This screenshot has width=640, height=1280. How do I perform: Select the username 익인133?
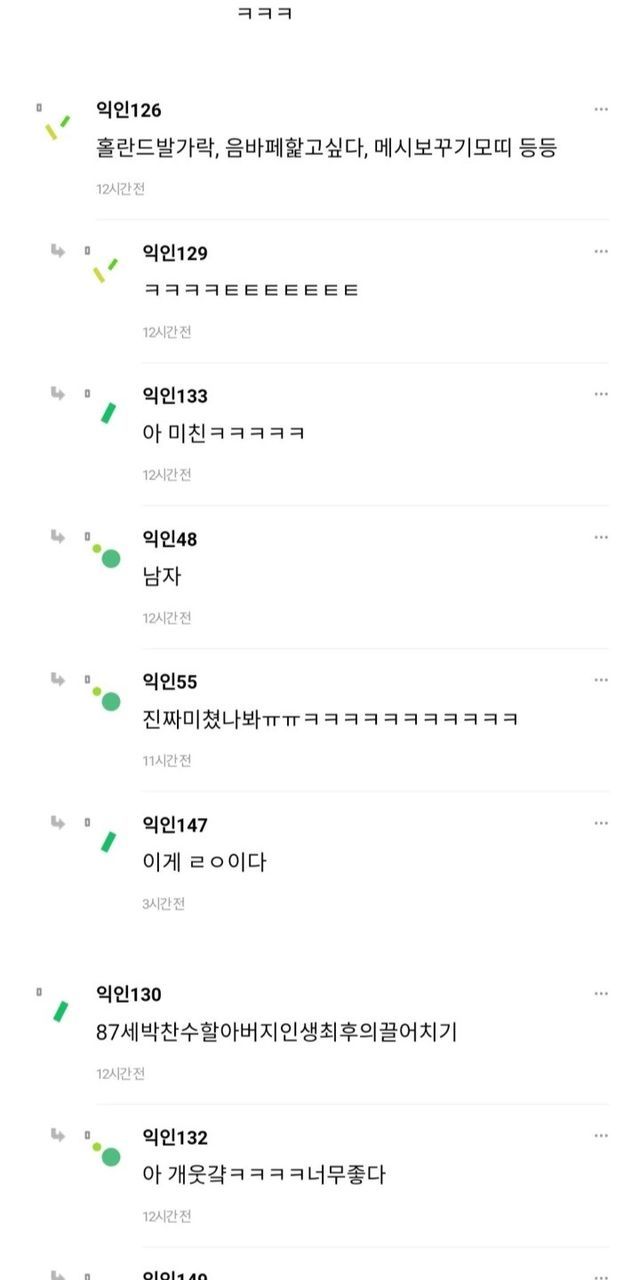click(x=175, y=396)
